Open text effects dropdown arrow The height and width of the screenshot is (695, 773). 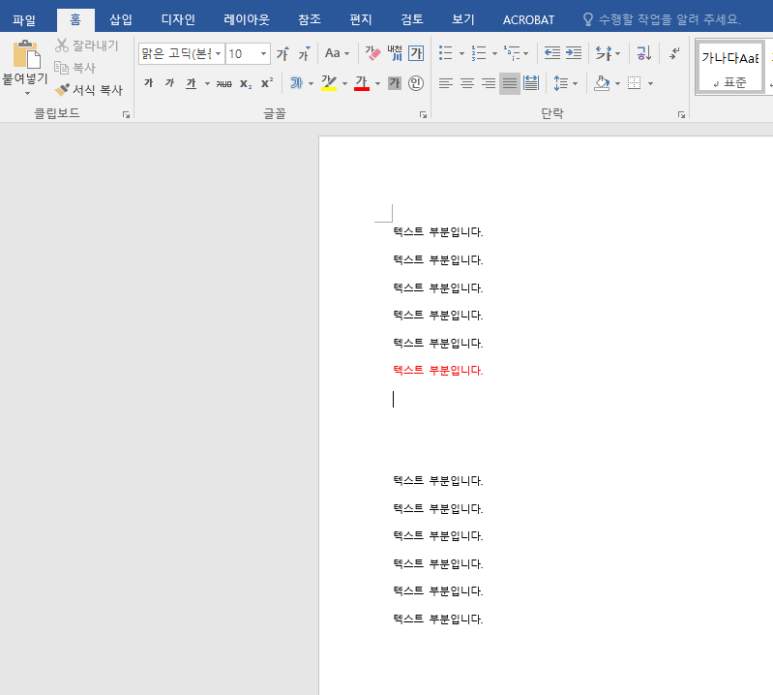pos(311,83)
